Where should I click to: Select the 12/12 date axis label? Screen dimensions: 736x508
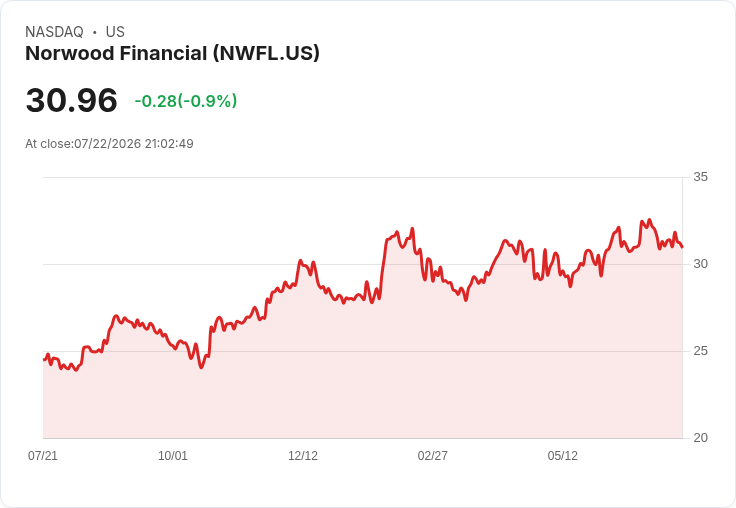click(x=303, y=456)
